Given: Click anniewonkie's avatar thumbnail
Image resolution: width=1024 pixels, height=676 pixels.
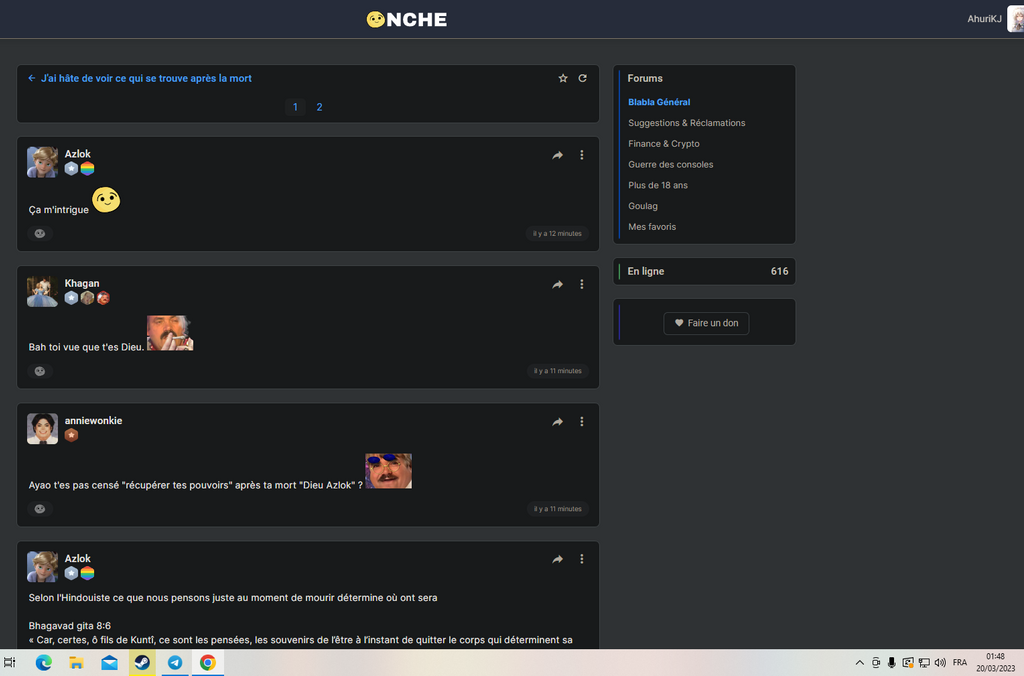Looking at the screenshot, I should tap(42, 428).
